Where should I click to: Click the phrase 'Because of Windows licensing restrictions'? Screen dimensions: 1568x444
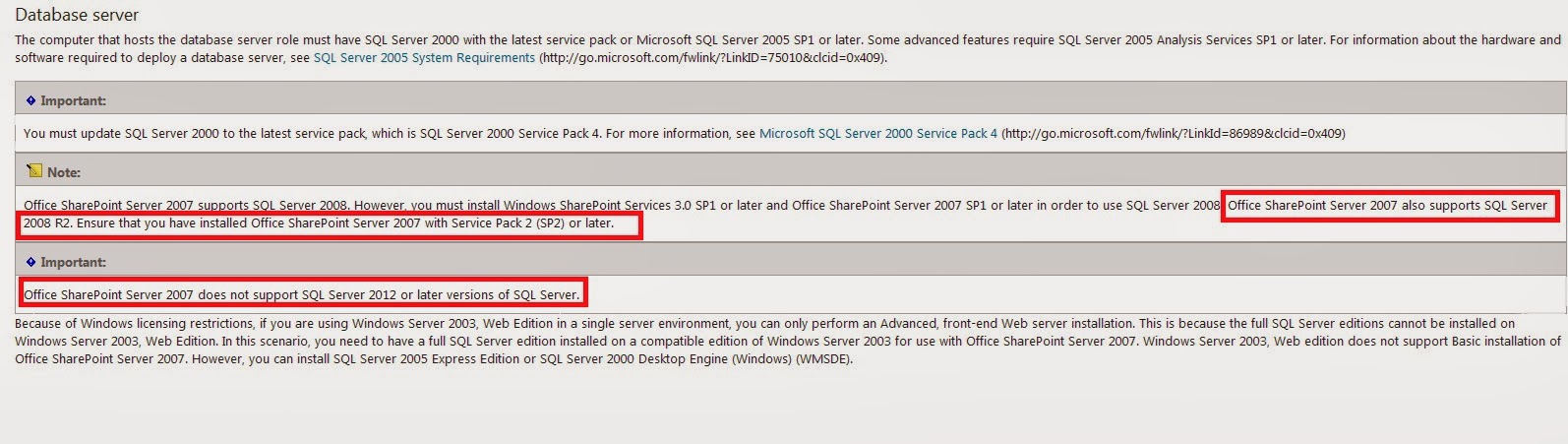coord(136,324)
